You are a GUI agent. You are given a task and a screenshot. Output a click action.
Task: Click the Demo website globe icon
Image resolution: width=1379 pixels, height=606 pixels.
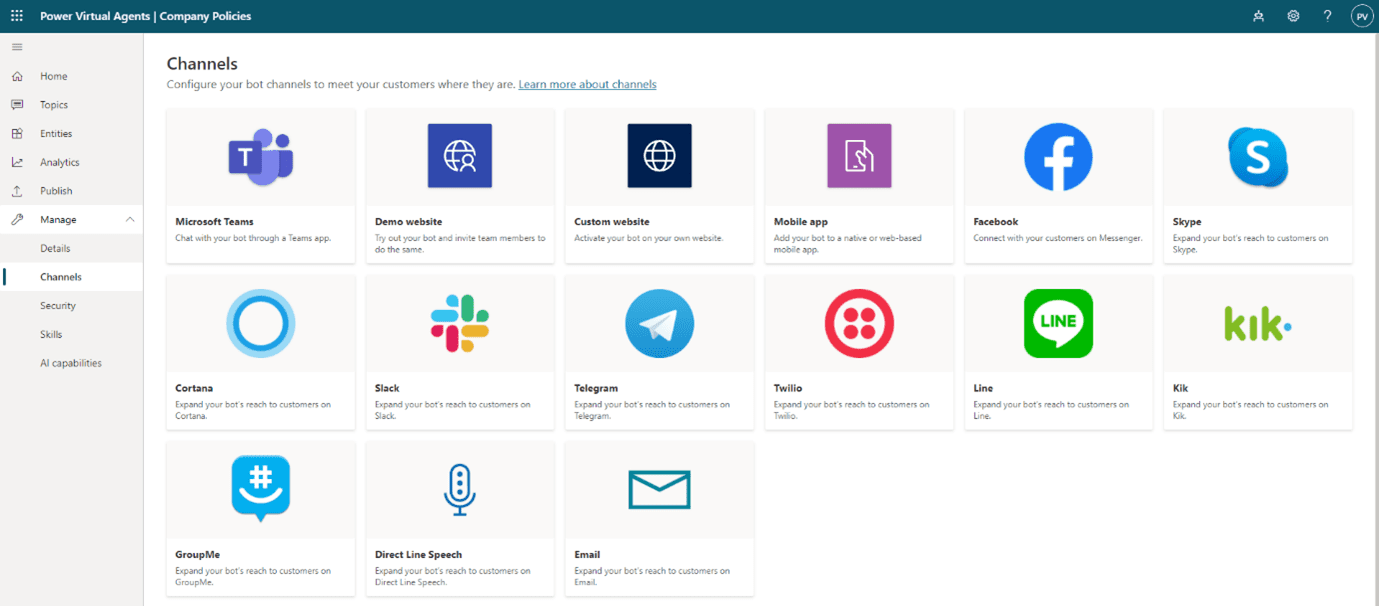coord(460,156)
